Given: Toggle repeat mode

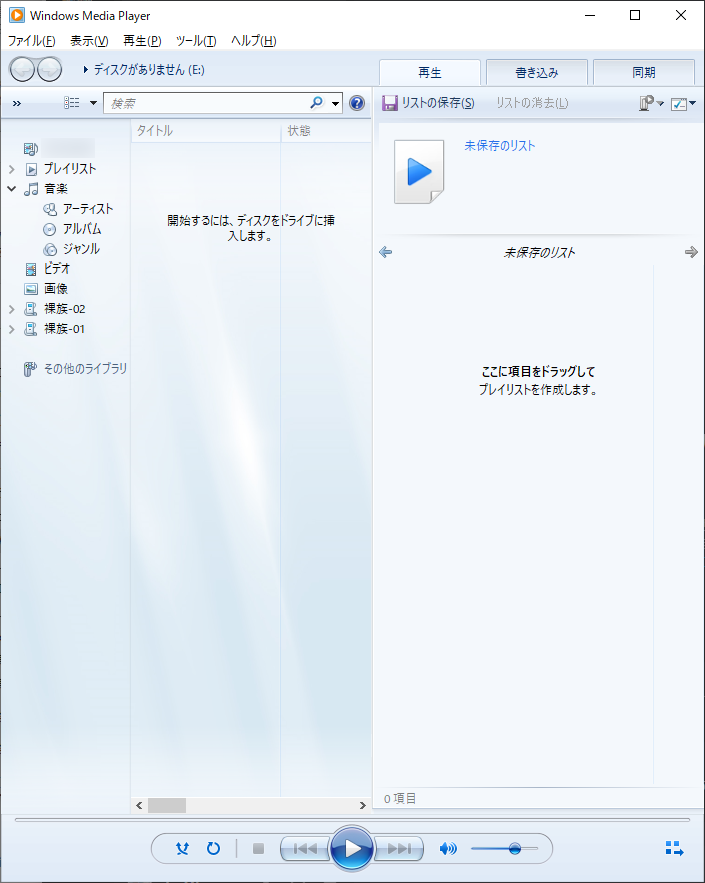Looking at the screenshot, I should point(213,848).
